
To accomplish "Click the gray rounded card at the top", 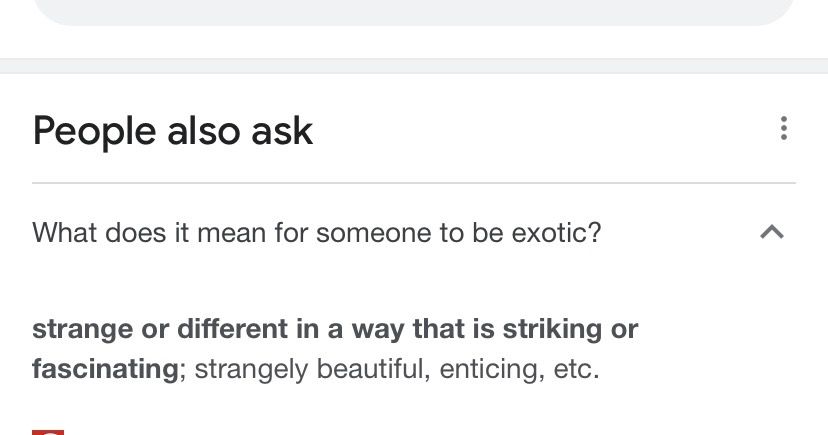I will [414, 10].
